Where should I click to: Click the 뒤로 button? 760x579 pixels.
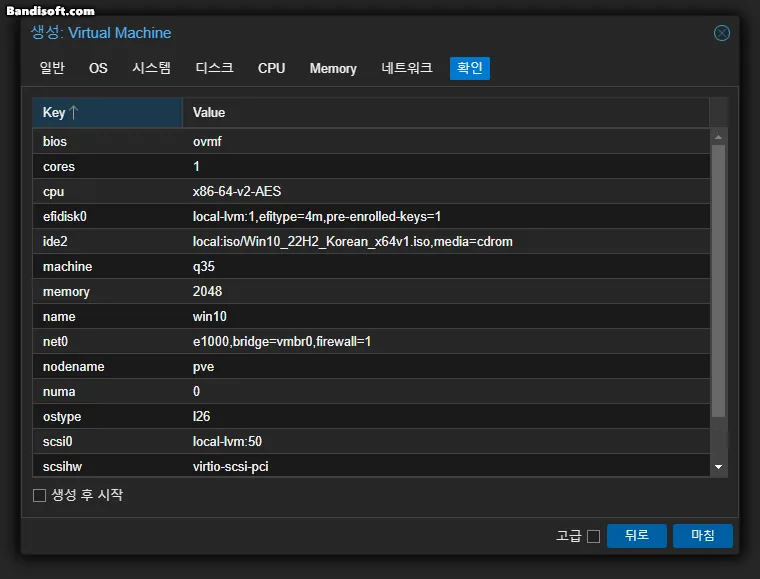click(x=636, y=535)
